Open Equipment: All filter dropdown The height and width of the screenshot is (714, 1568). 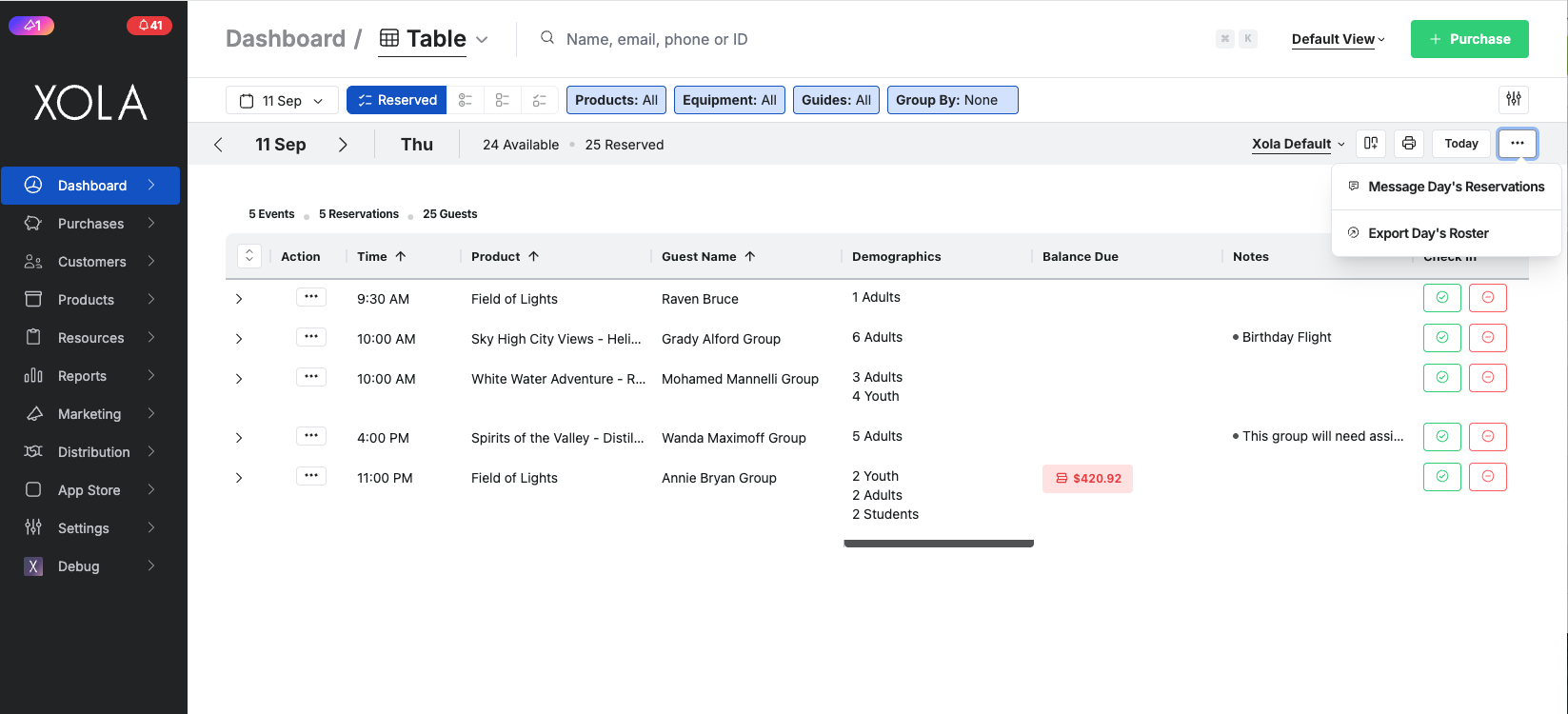coord(729,100)
